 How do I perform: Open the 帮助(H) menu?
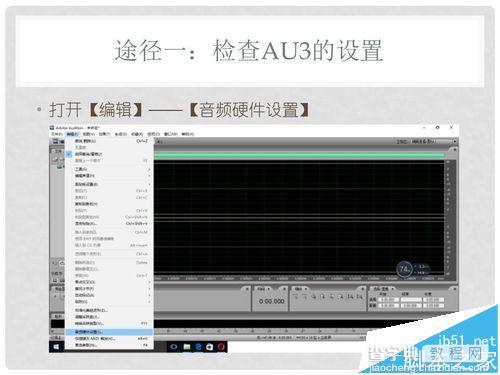coord(188,134)
